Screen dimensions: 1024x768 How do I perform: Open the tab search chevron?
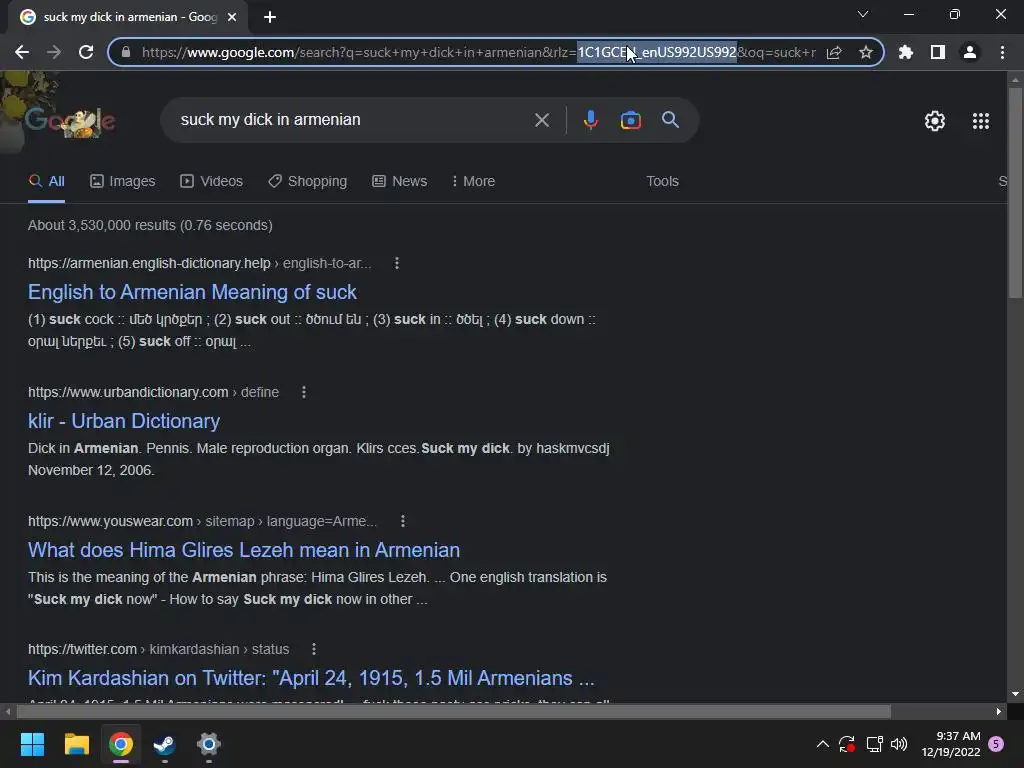coord(863,14)
